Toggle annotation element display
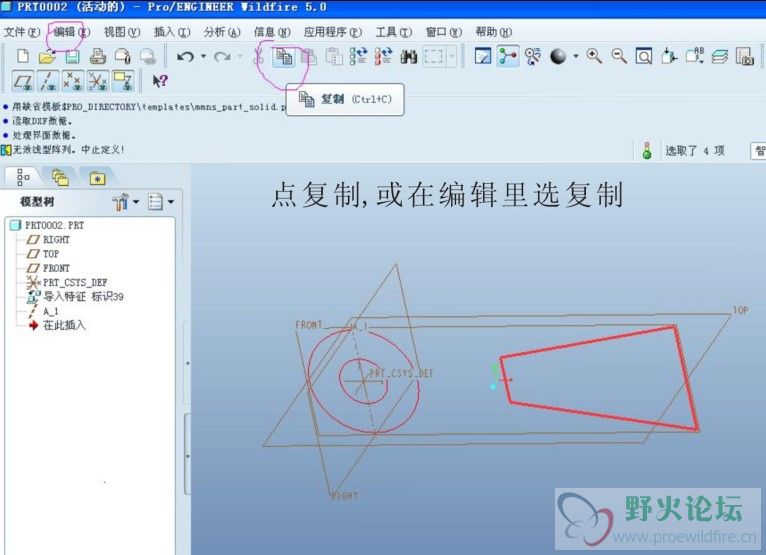This screenshot has width=766, height=555. pos(123,81)
